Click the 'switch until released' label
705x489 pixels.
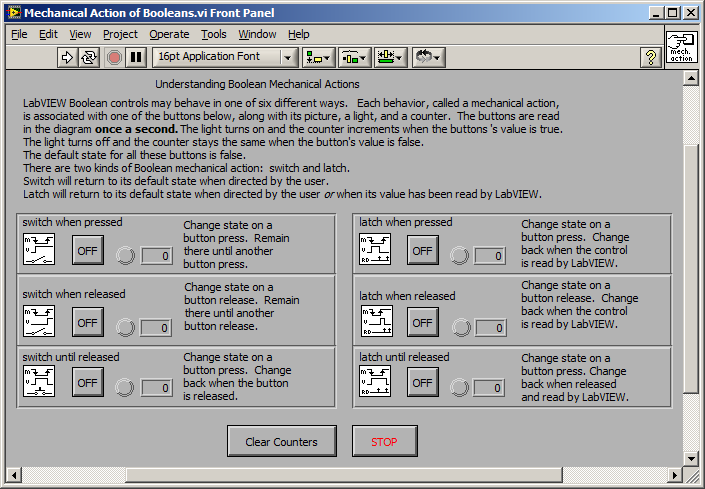[x=71, y=357]
